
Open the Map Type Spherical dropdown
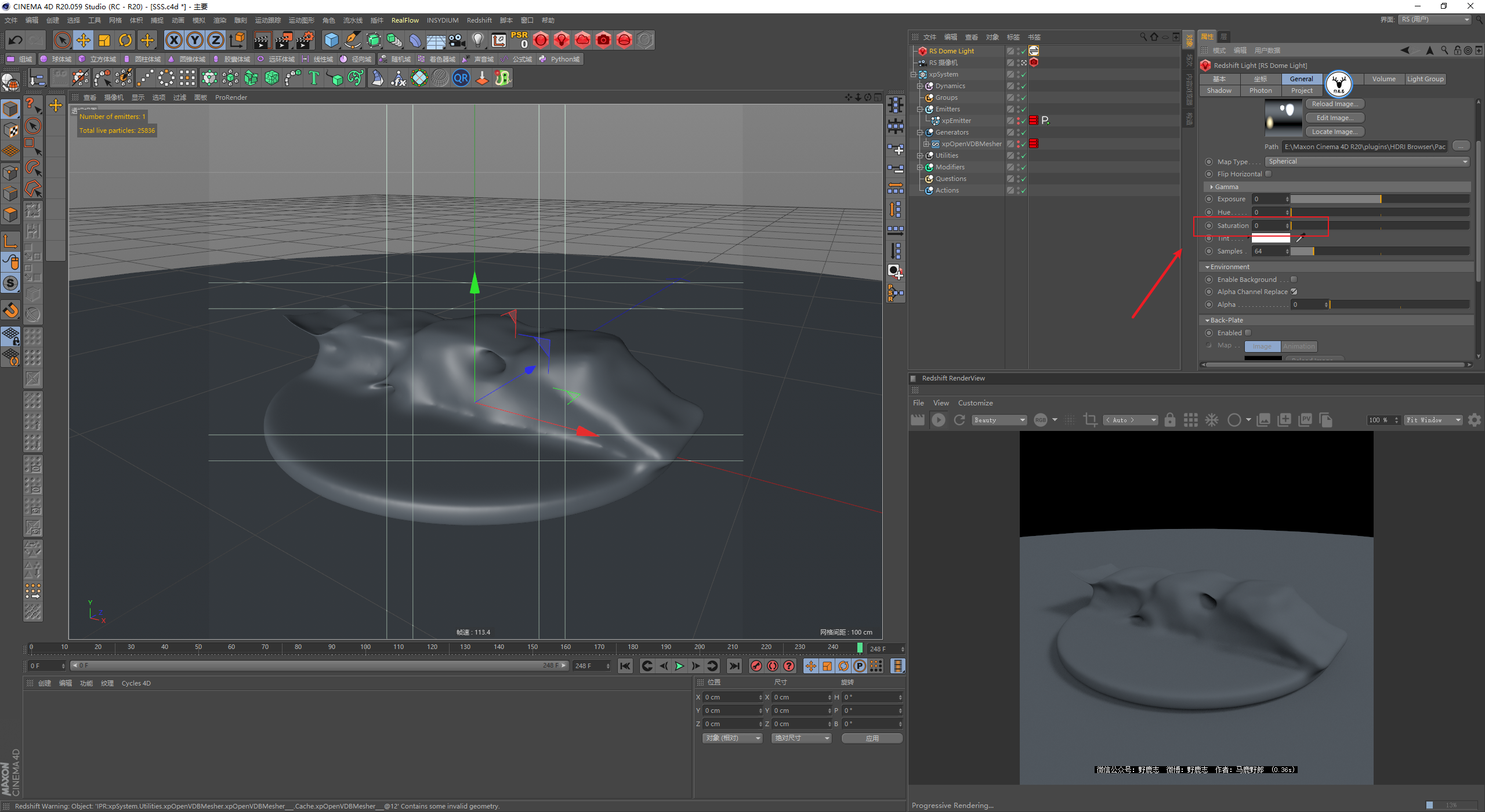click(x=1367, y=162)
